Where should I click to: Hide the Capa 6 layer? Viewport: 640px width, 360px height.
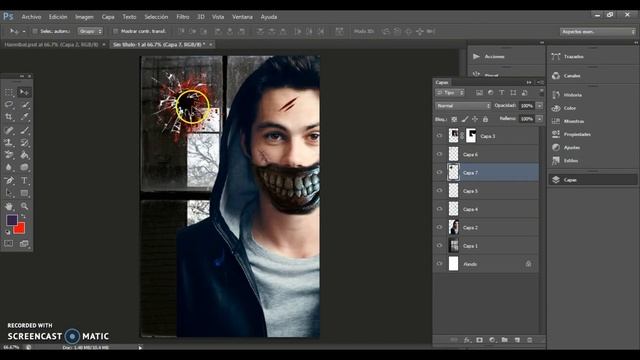click(440, 154)
